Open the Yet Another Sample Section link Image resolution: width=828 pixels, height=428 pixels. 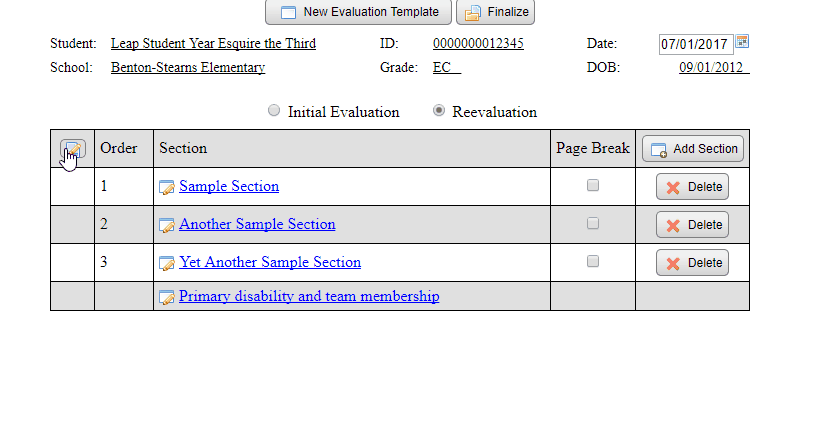270,263
